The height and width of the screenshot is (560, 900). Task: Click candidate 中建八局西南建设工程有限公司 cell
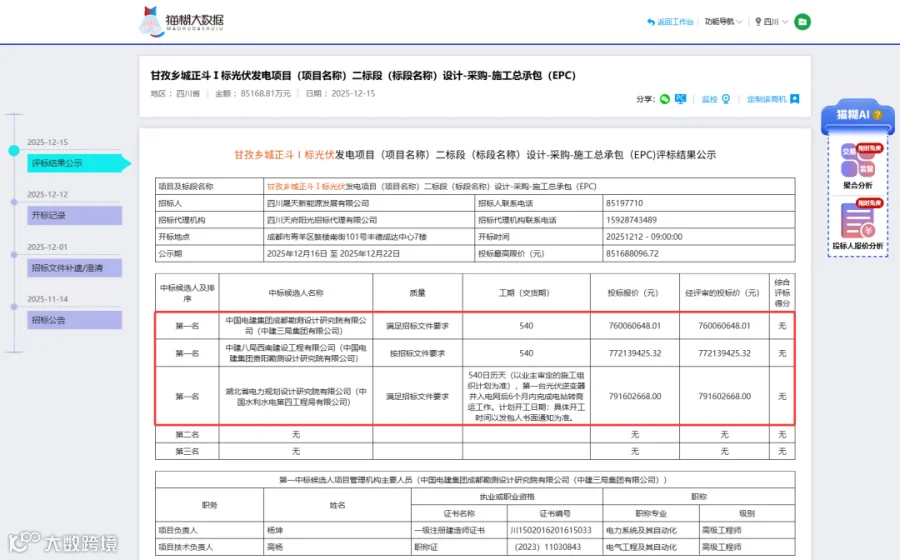point(296,353)
